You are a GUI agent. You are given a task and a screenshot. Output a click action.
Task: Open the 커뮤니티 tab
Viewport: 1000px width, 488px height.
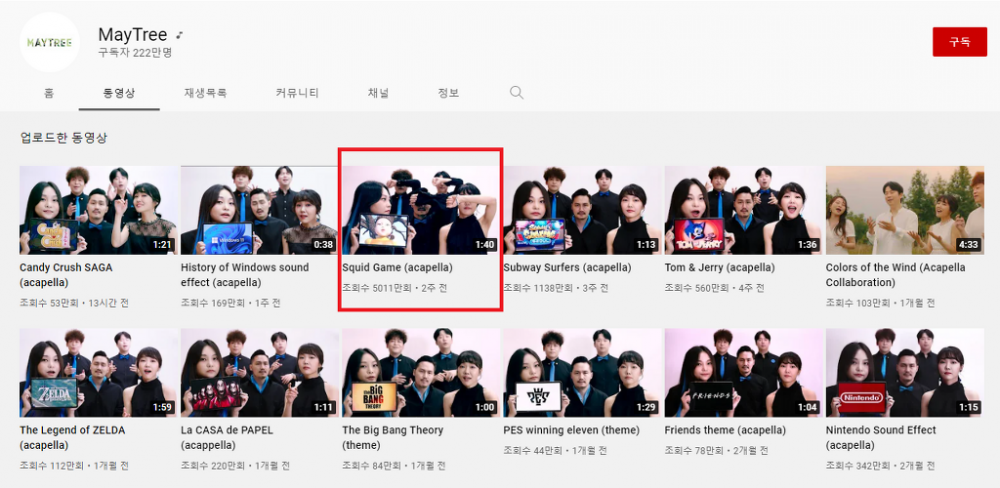tap(297, 93)
